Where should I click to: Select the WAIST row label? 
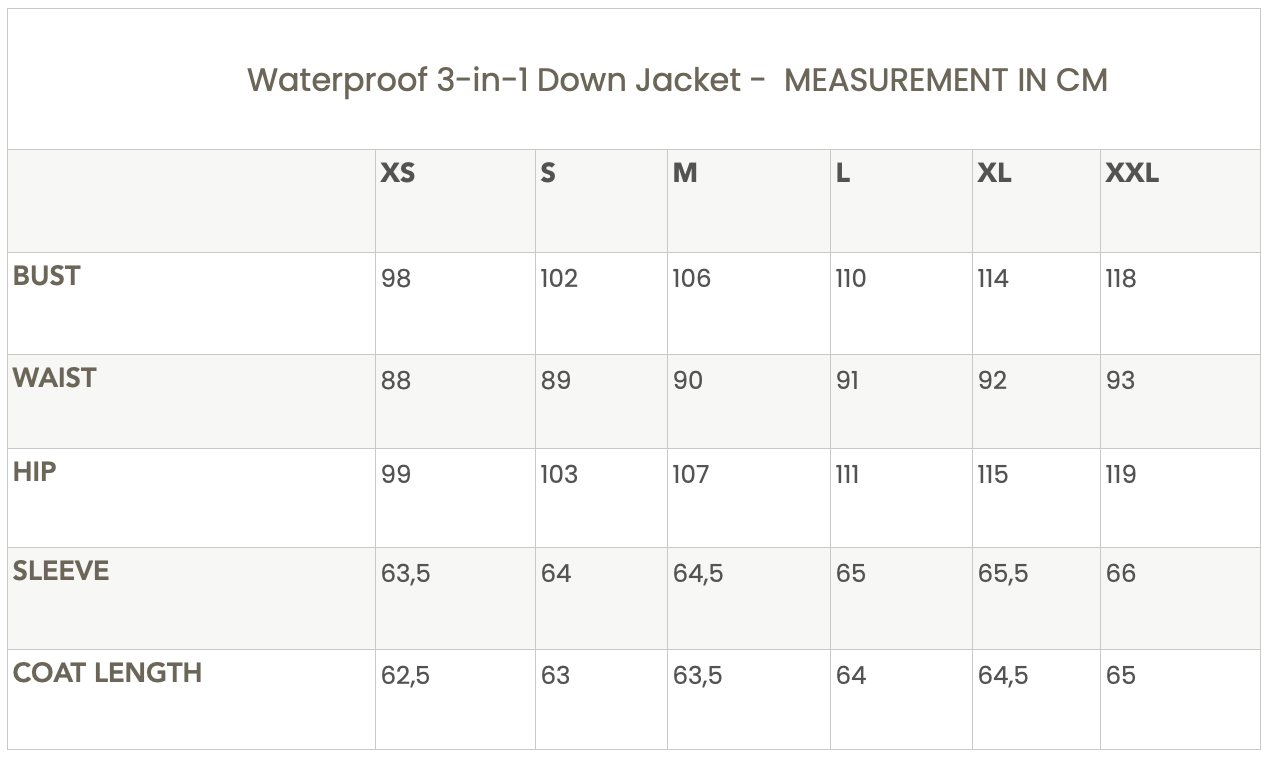click(x=55, y=378)
